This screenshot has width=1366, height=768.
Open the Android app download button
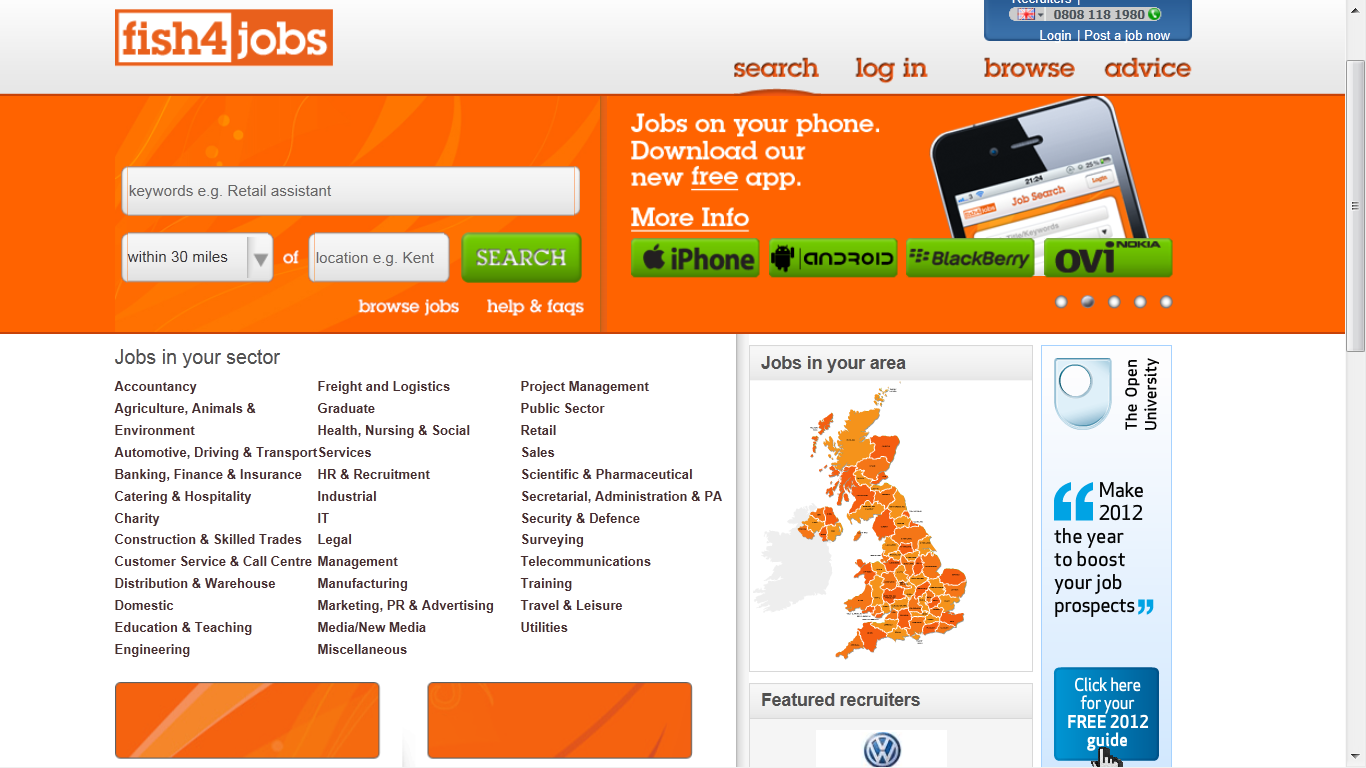click(x=833, y=258)
